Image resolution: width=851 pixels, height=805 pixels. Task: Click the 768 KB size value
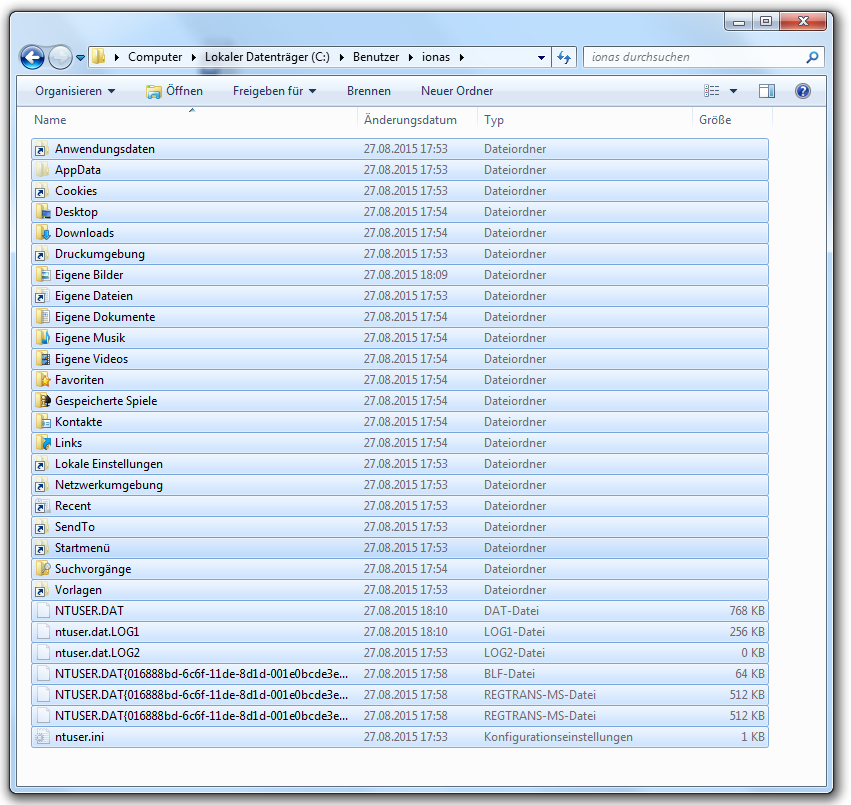pos(747,611)
